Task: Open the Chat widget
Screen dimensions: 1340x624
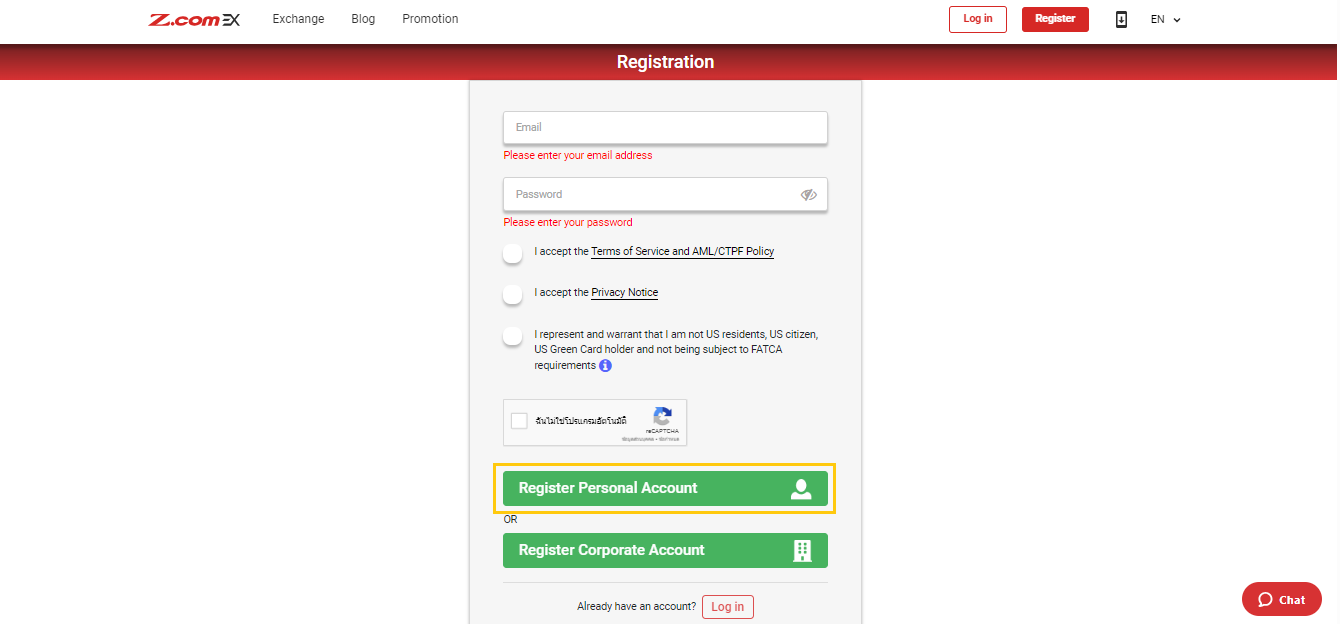Action: pos(1281,599)
